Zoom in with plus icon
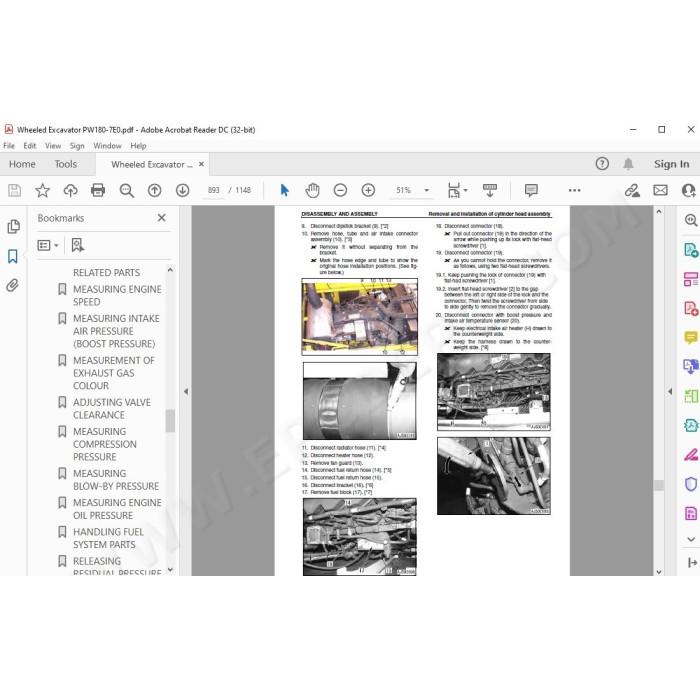Screen dimensions: 700x700 (368, 191)
